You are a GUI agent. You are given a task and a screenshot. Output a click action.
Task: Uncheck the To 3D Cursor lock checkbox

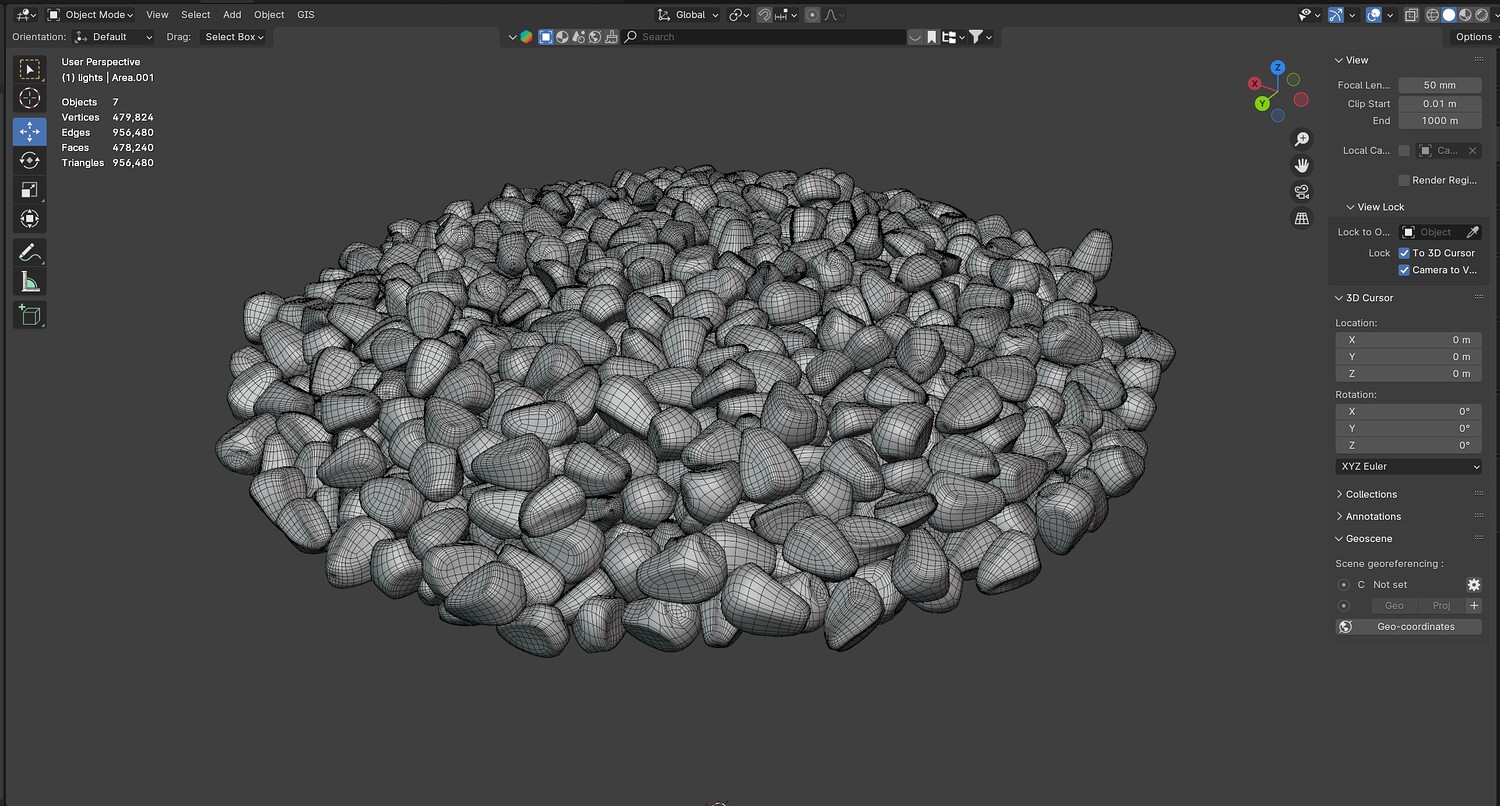tap(1404, 253)
